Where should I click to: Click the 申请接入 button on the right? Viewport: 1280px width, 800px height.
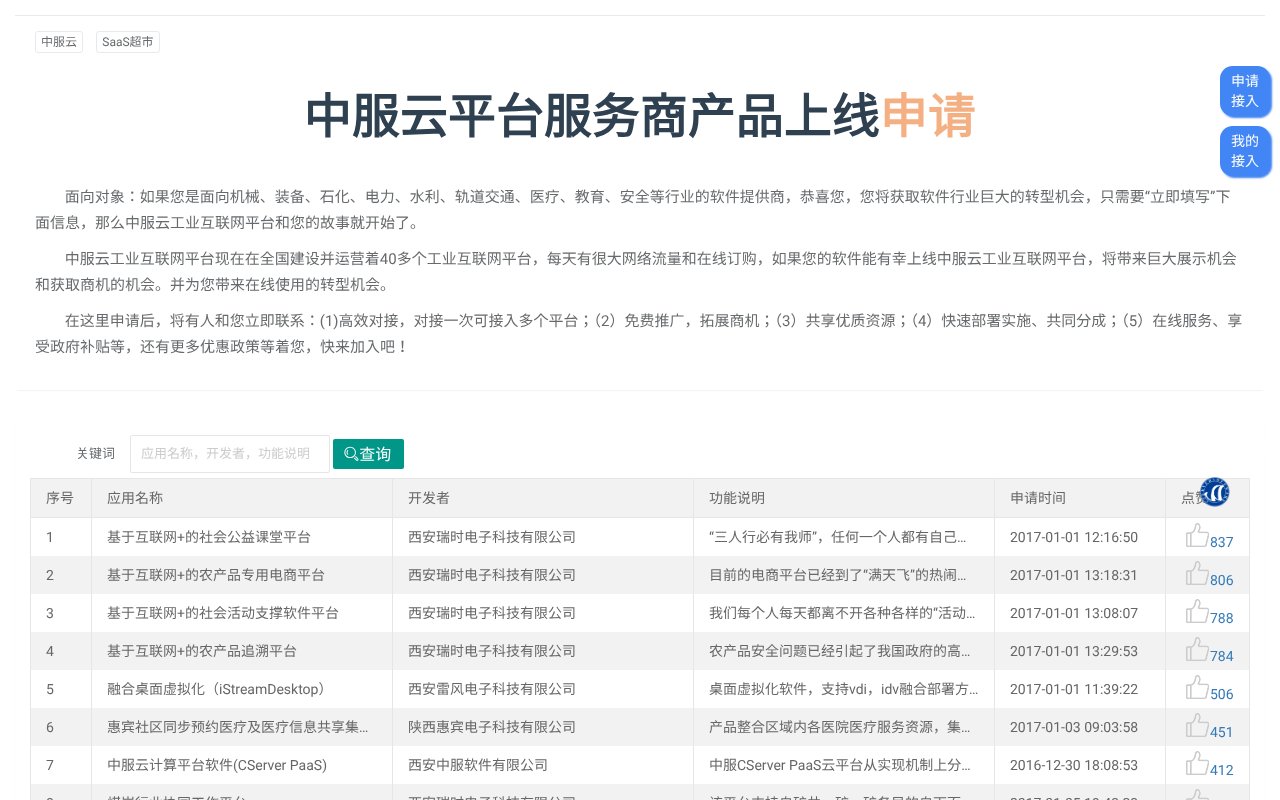(x=1245, y=92)
